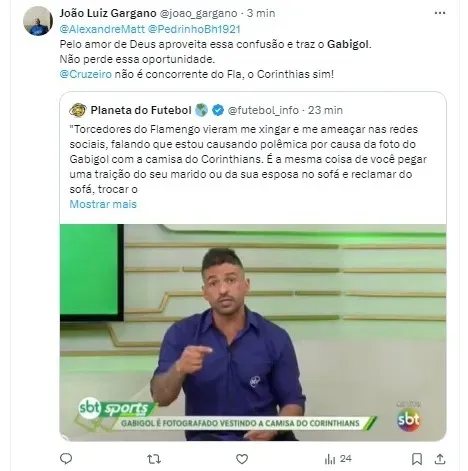Like the tweet with heart icon
This screenshot has height=471, width=468.
[242, 459]
